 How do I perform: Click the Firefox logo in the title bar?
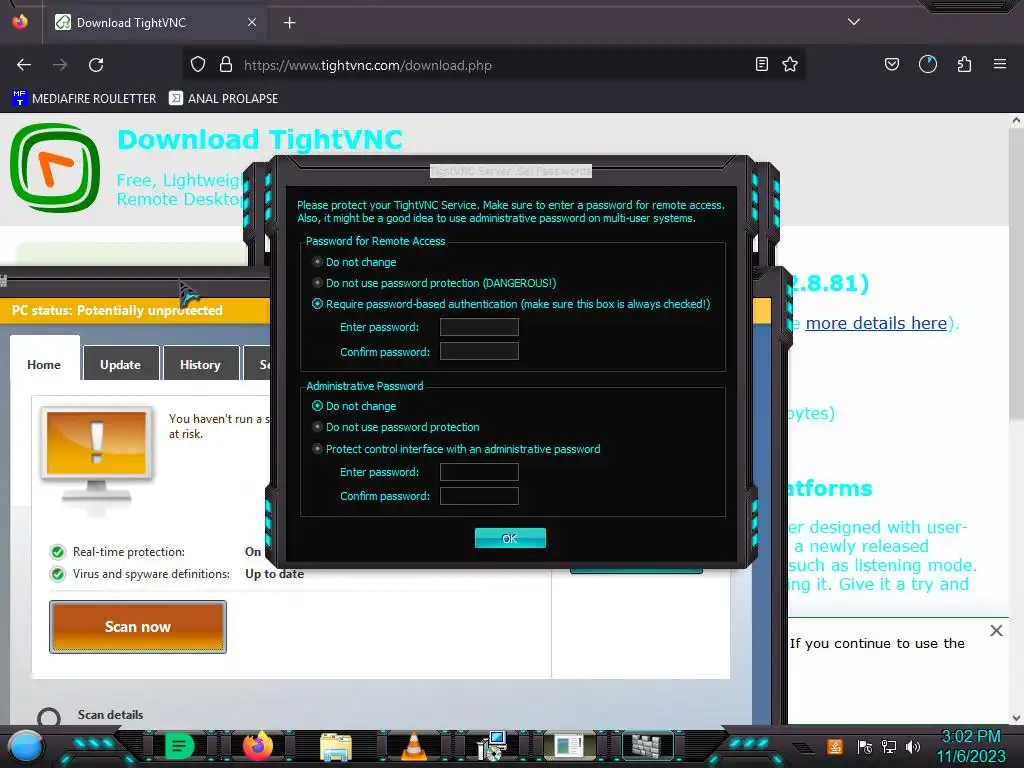20,21
